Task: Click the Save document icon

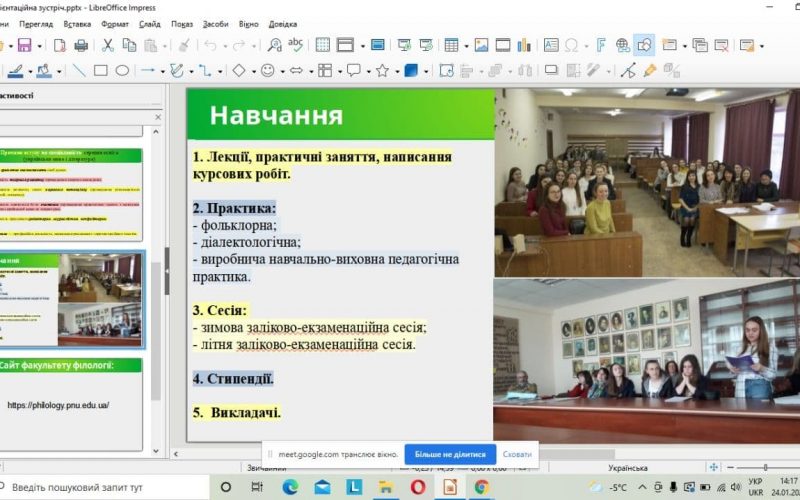Action: (x=23, y=45)
